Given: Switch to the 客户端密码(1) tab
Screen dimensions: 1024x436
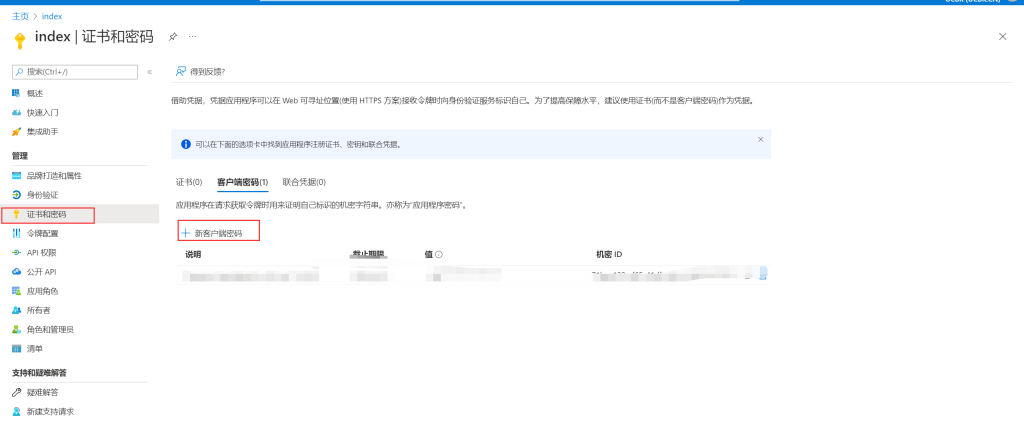Looking at the screenshot, I should pos(242,181).
